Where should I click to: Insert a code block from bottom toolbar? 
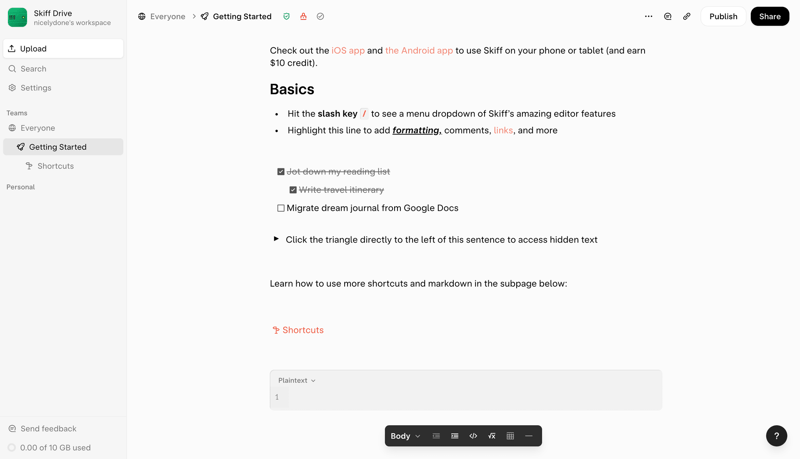pyautogui.click(x=473, y=436)
